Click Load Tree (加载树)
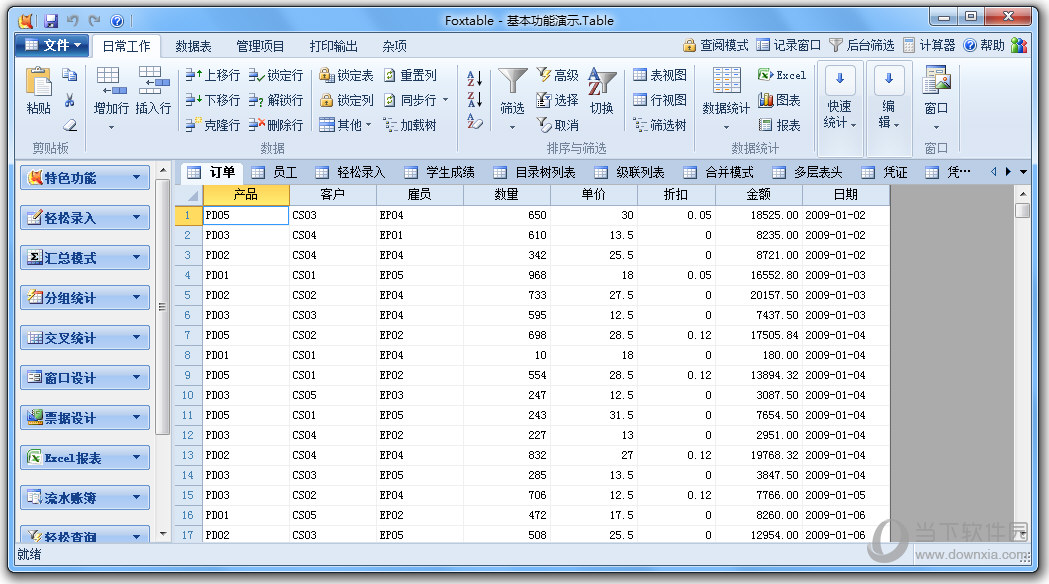This screenshot has height=584, width=1049. (410, 125)
